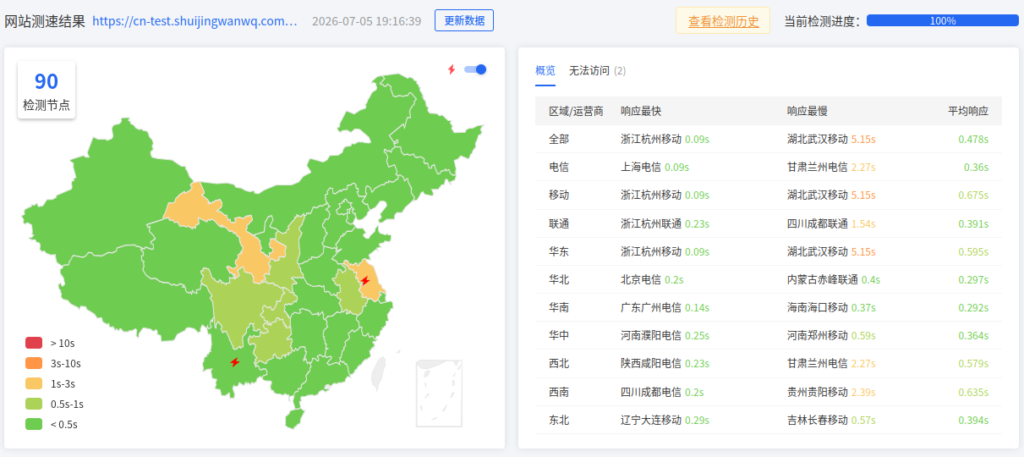Open the tested URL cn-test.shuijingwanwq.com link

(195, 21)
